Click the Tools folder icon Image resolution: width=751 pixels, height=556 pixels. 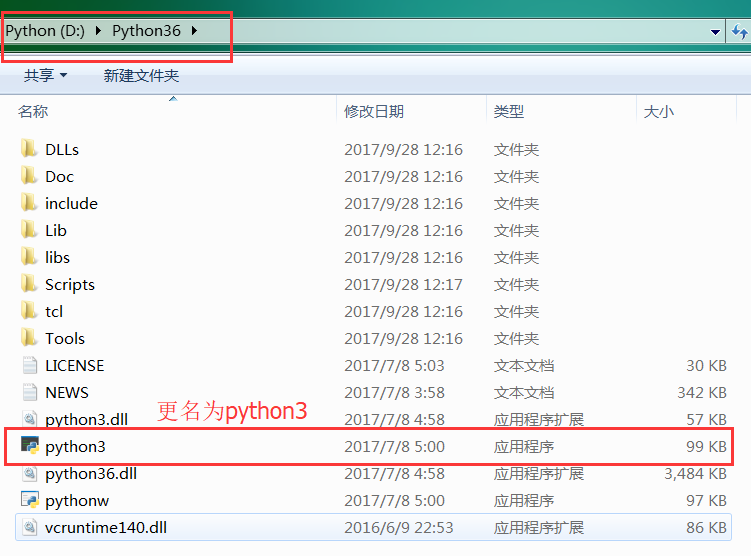pos(29,337)
